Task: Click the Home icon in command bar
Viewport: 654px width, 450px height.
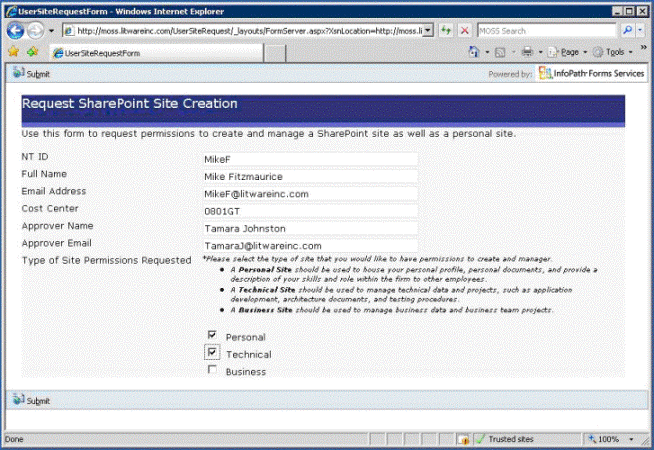Action: [473, 51]
